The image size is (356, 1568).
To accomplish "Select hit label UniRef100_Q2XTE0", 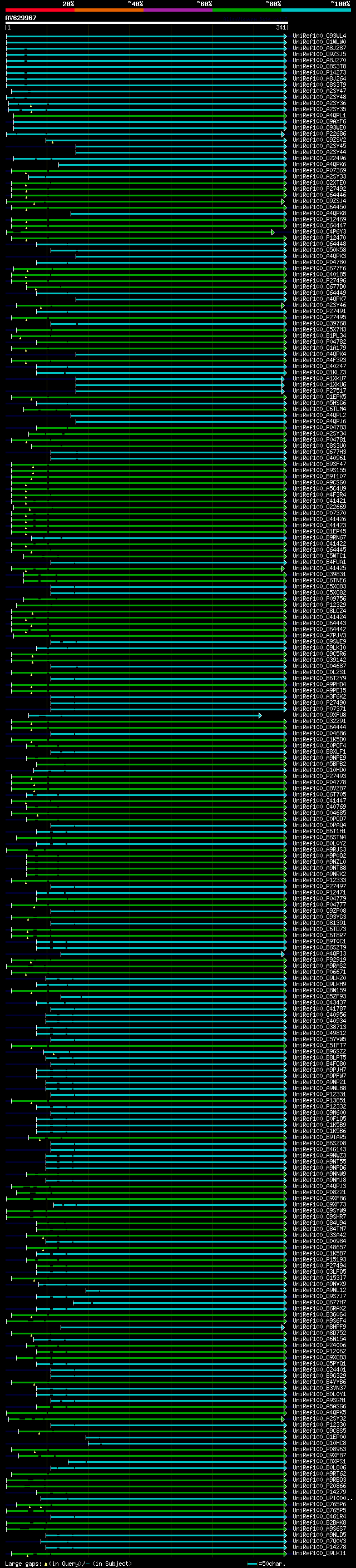I will pos(319,182).
